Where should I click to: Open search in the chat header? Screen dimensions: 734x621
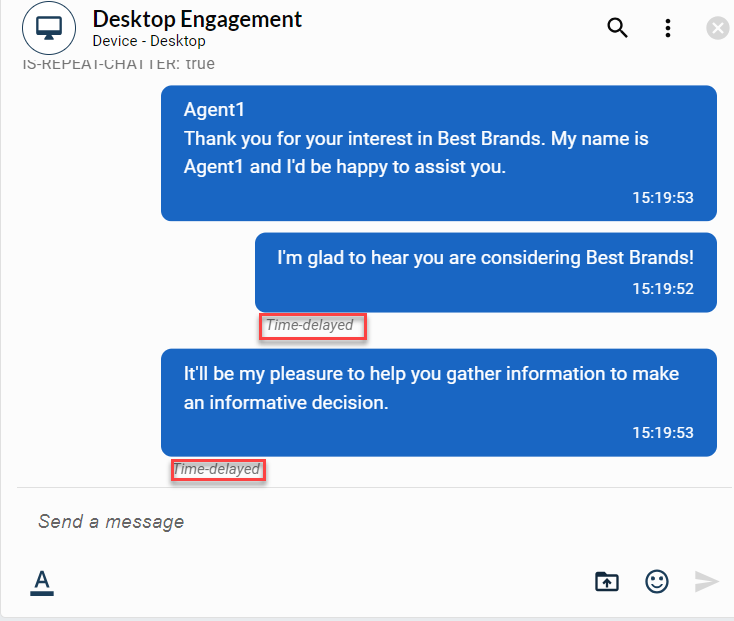click(617, 28)
